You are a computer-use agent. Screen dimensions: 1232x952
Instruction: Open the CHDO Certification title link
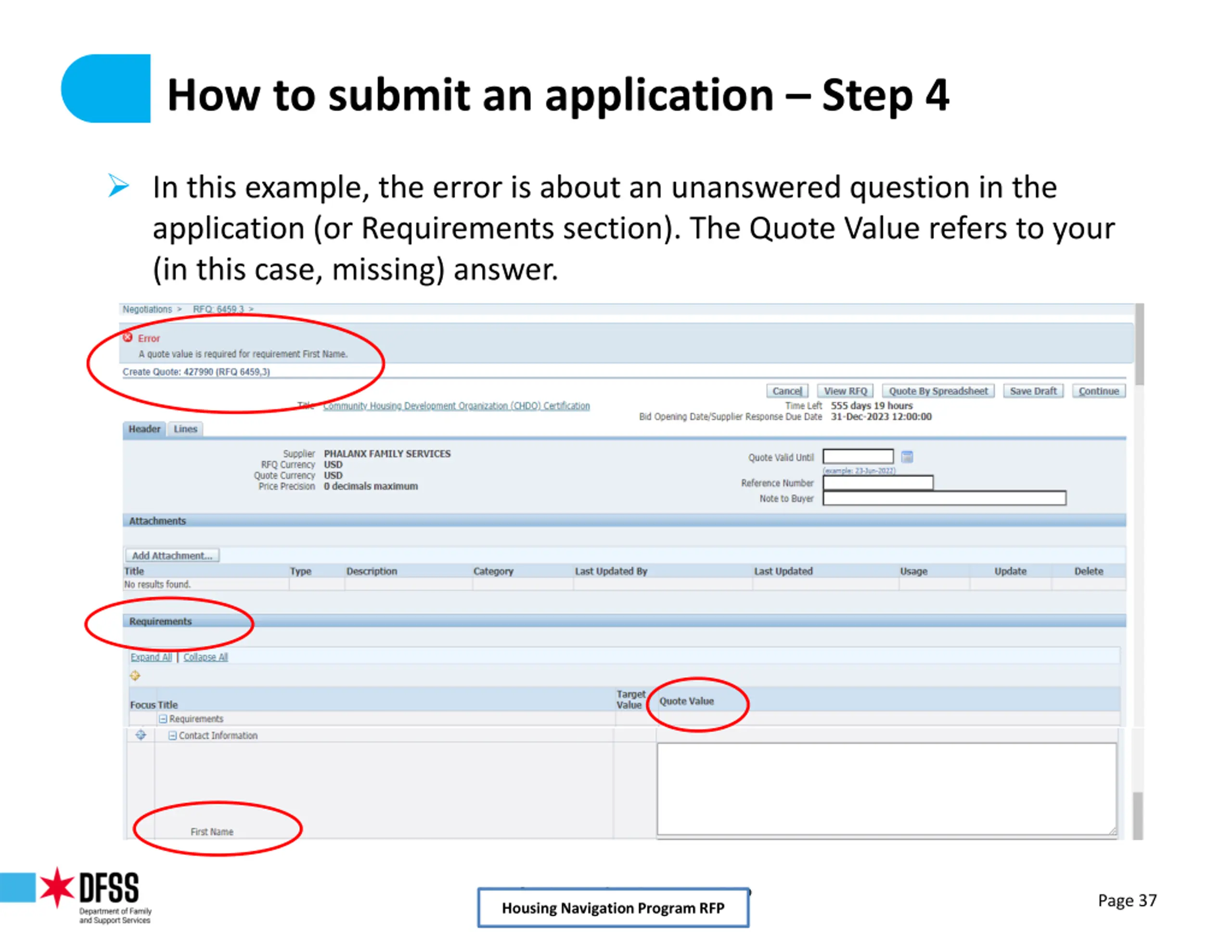456,406
